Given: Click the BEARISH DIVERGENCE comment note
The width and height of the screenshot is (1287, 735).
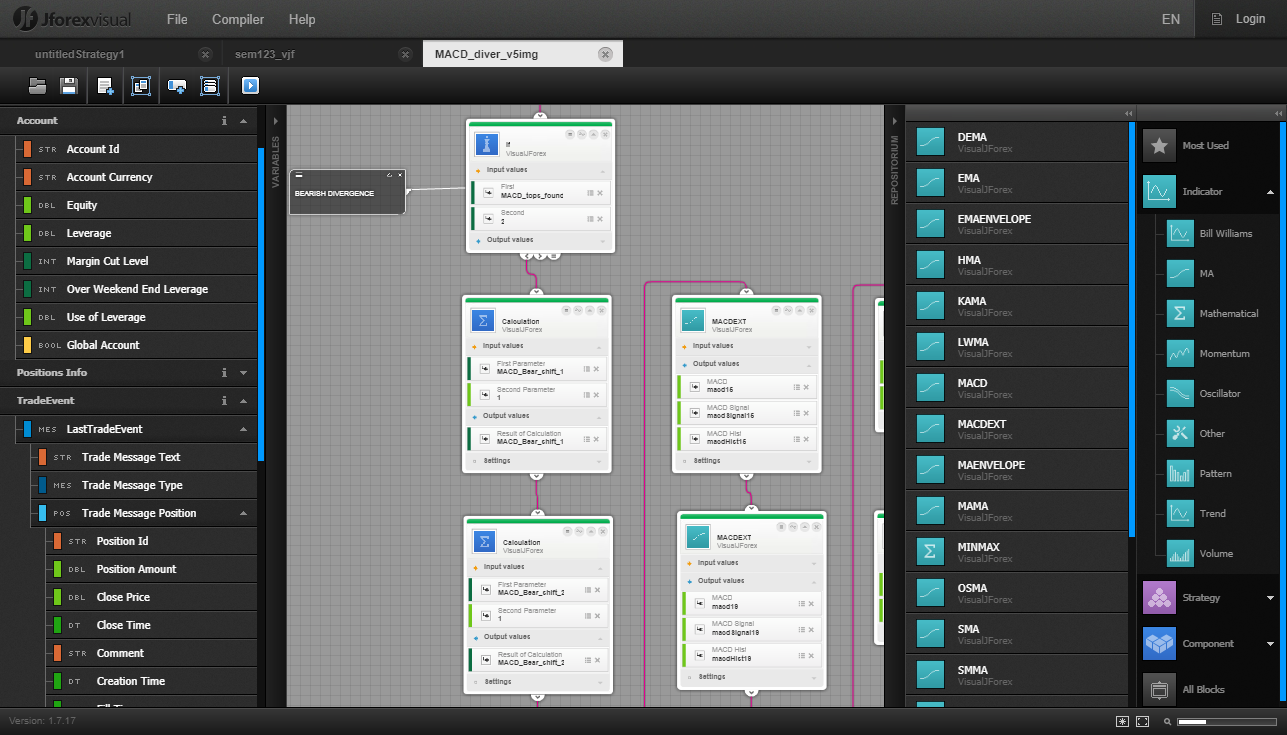Looking at the screenshot, I should pyautogui.click(x=347, y=193).
